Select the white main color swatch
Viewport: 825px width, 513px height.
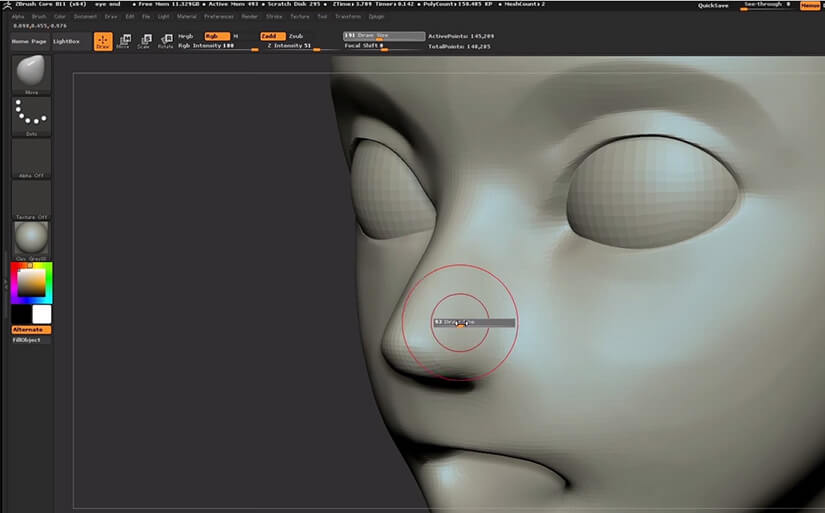pos(42,315)
